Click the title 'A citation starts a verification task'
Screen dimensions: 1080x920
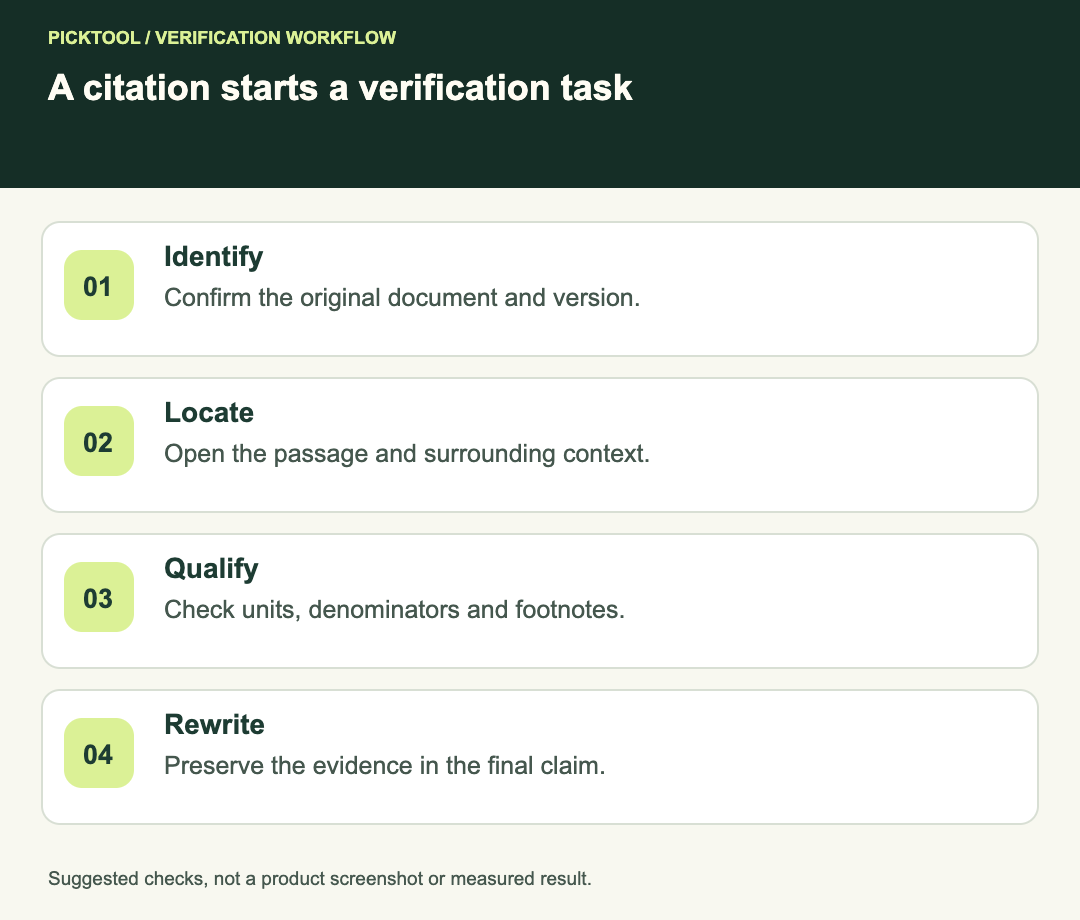[x=340, y=88]
